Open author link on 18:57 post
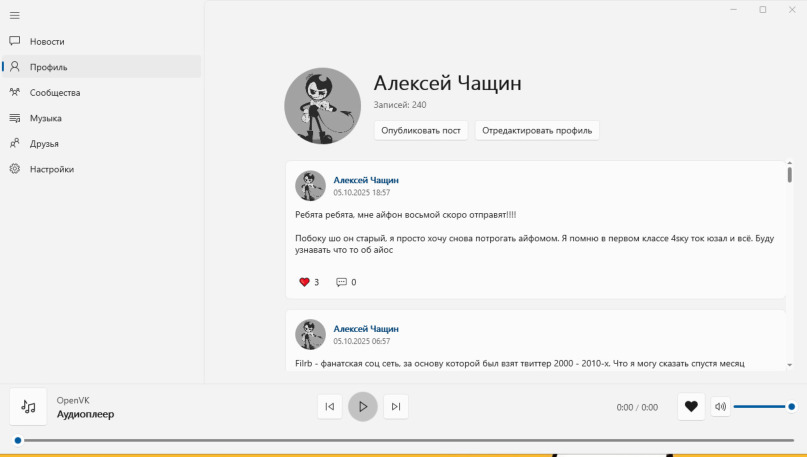The image size is (807, 457). (366, 180)
